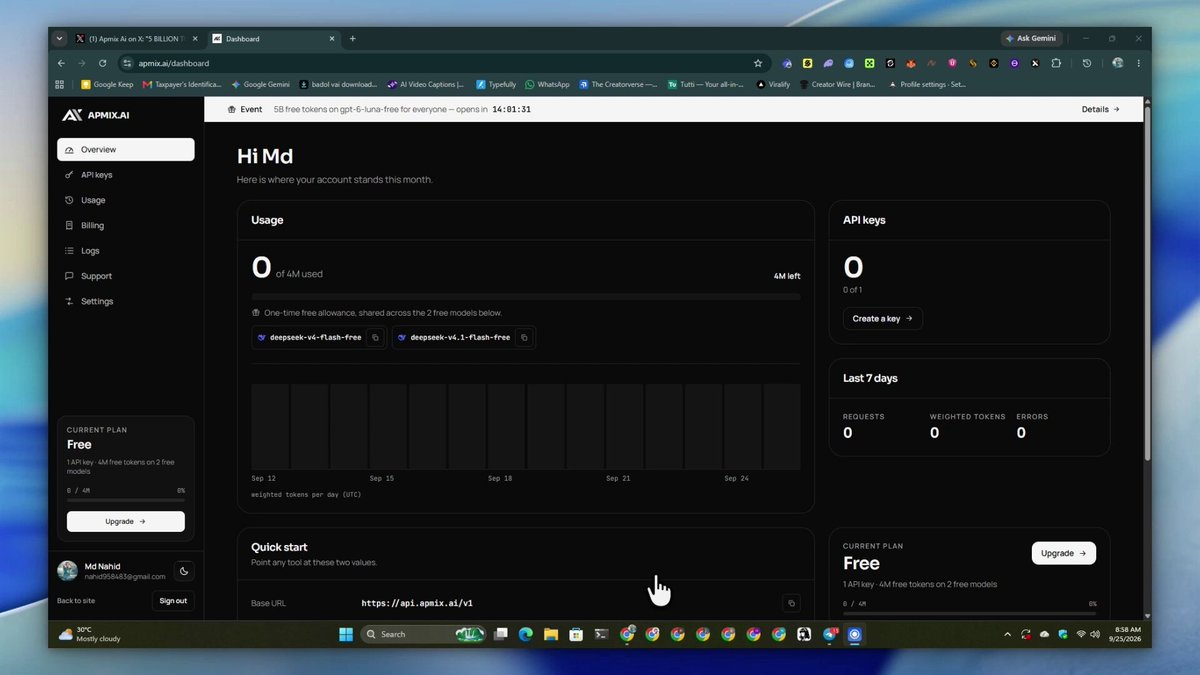This screenshot has width=1200, height=675.
Task: Open the WhatsApp bookmark
Action: (547, 84)
